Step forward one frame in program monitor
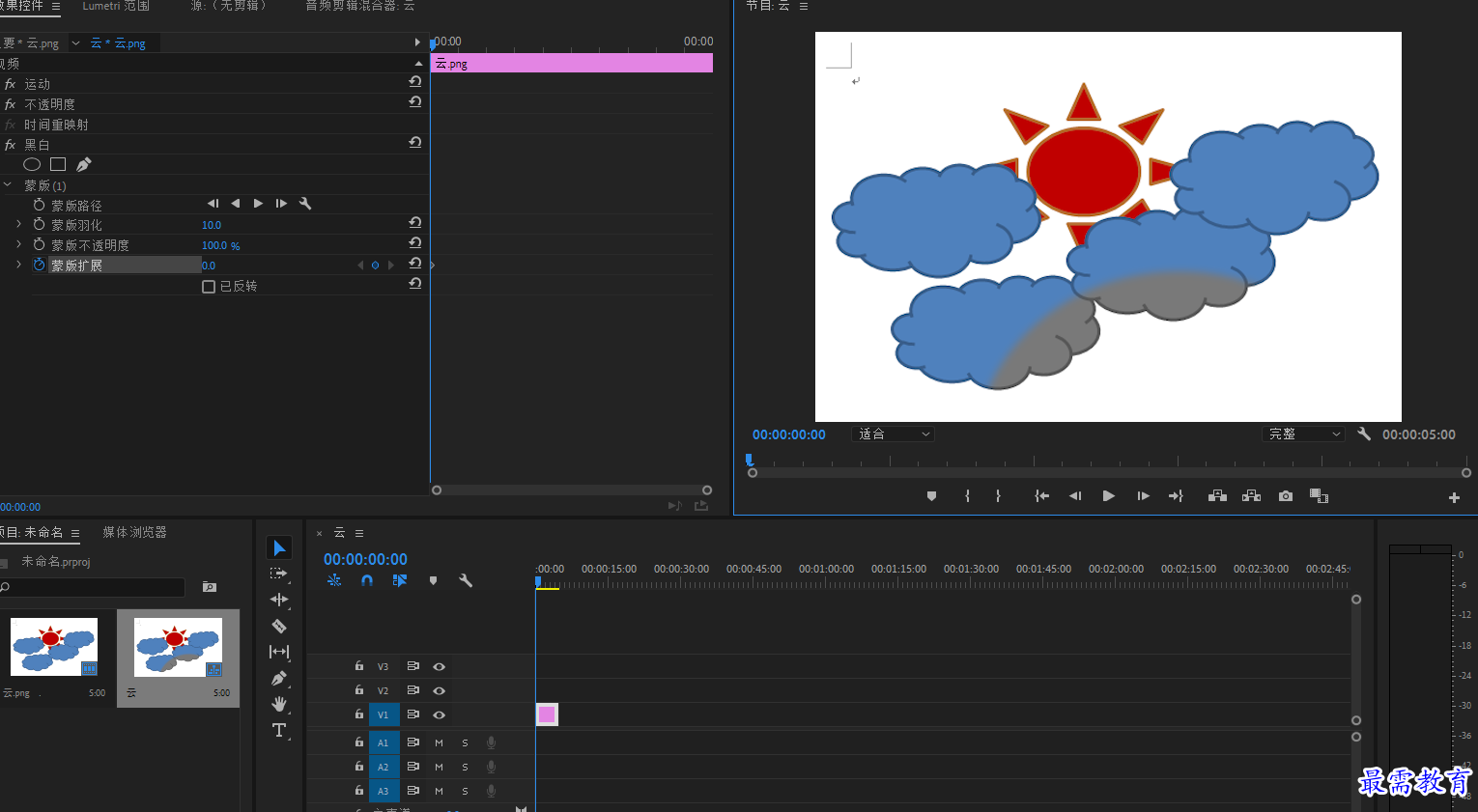 point(1143,496)
